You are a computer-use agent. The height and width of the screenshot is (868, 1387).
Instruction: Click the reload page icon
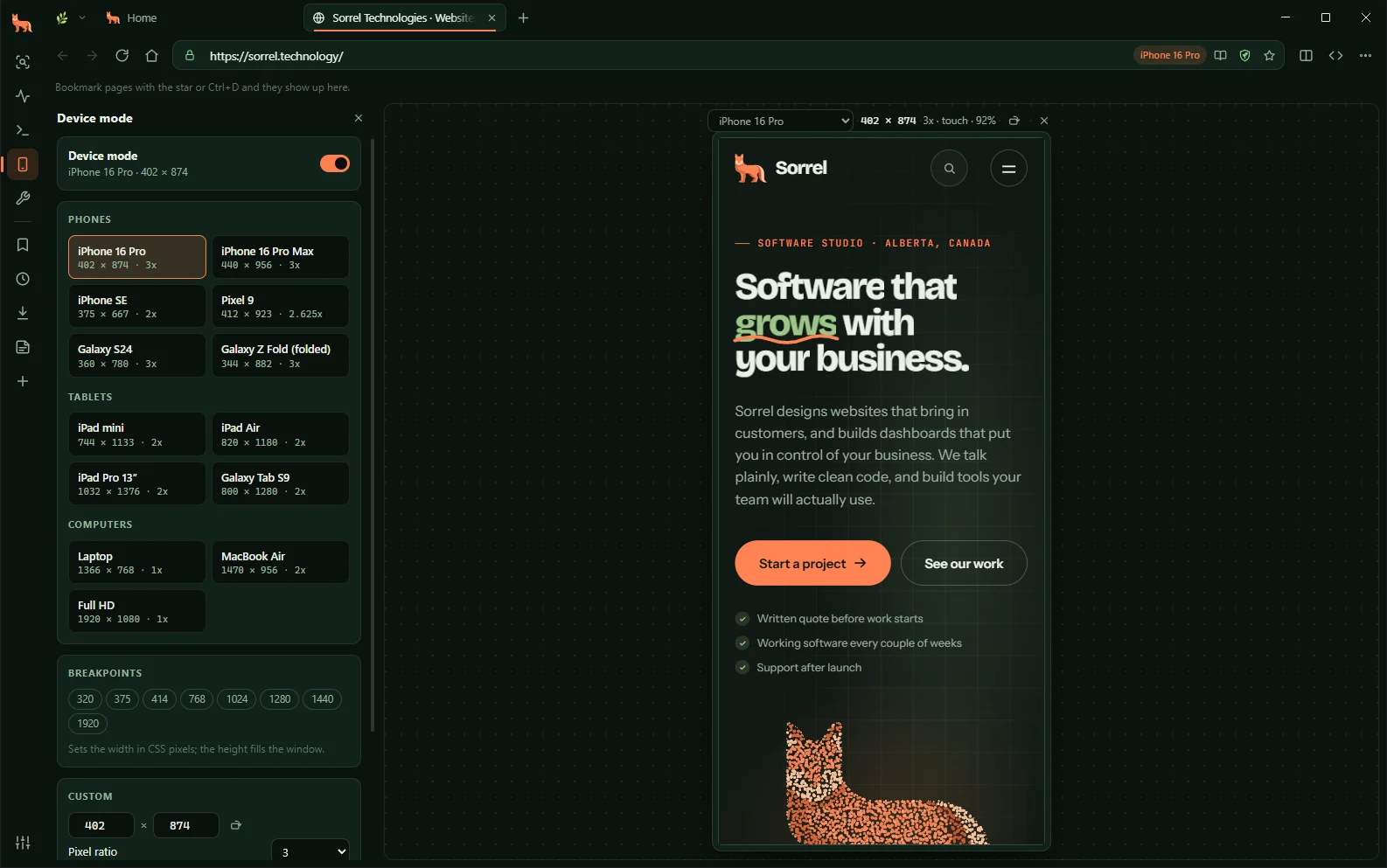click(122, 55)
